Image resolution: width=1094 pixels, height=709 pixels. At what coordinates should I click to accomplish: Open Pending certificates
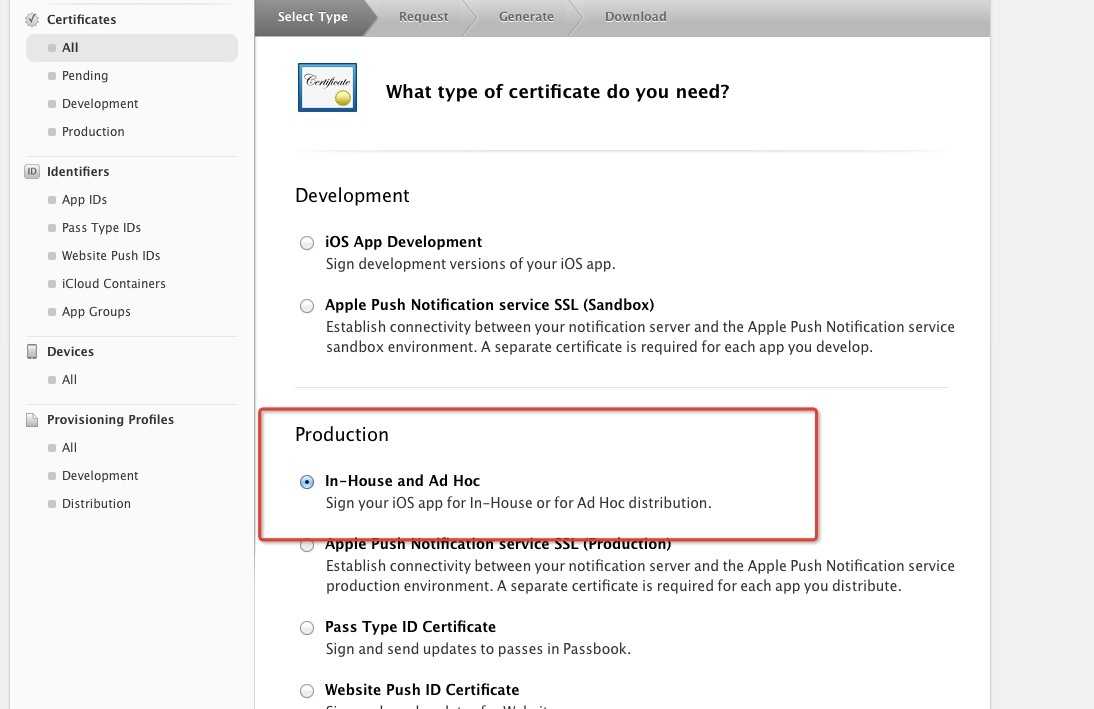85,75
